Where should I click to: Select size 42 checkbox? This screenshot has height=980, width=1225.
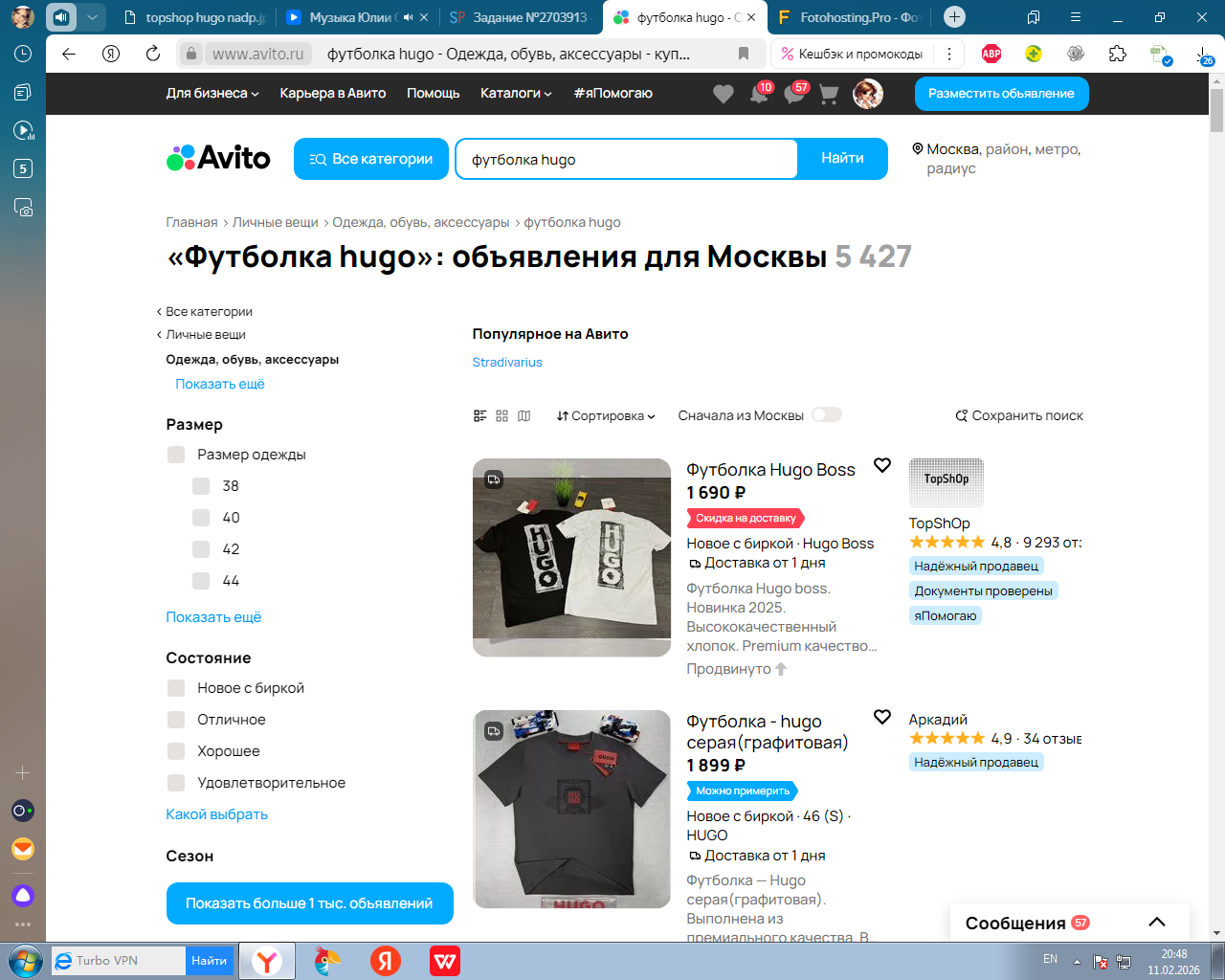coord(201,549)
